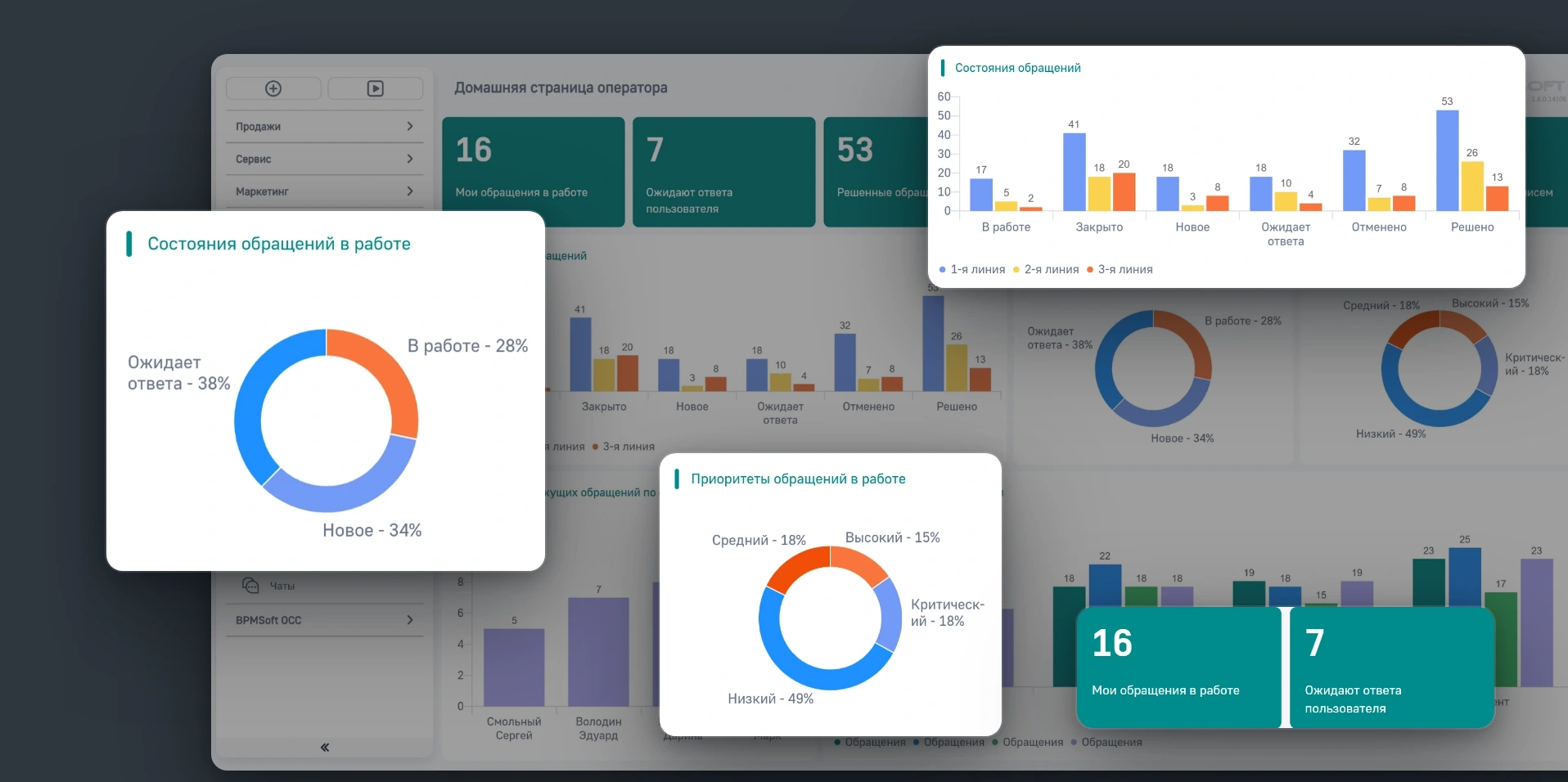Click the plus icon button in sidebar
Screen dimensions: 1568x782
[x=273, y=88]
